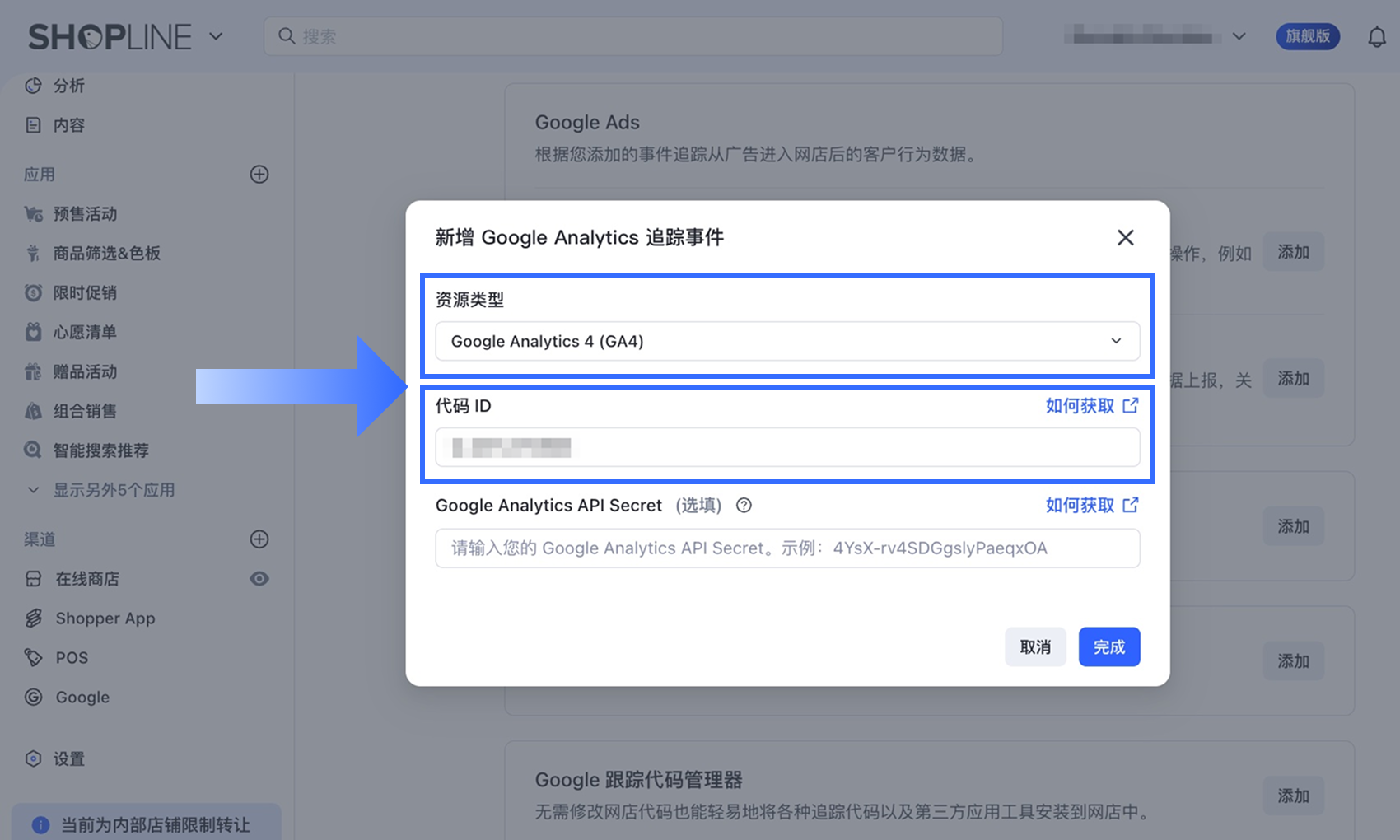
Task: Click the 组合销售 icon
Action: 33,412
